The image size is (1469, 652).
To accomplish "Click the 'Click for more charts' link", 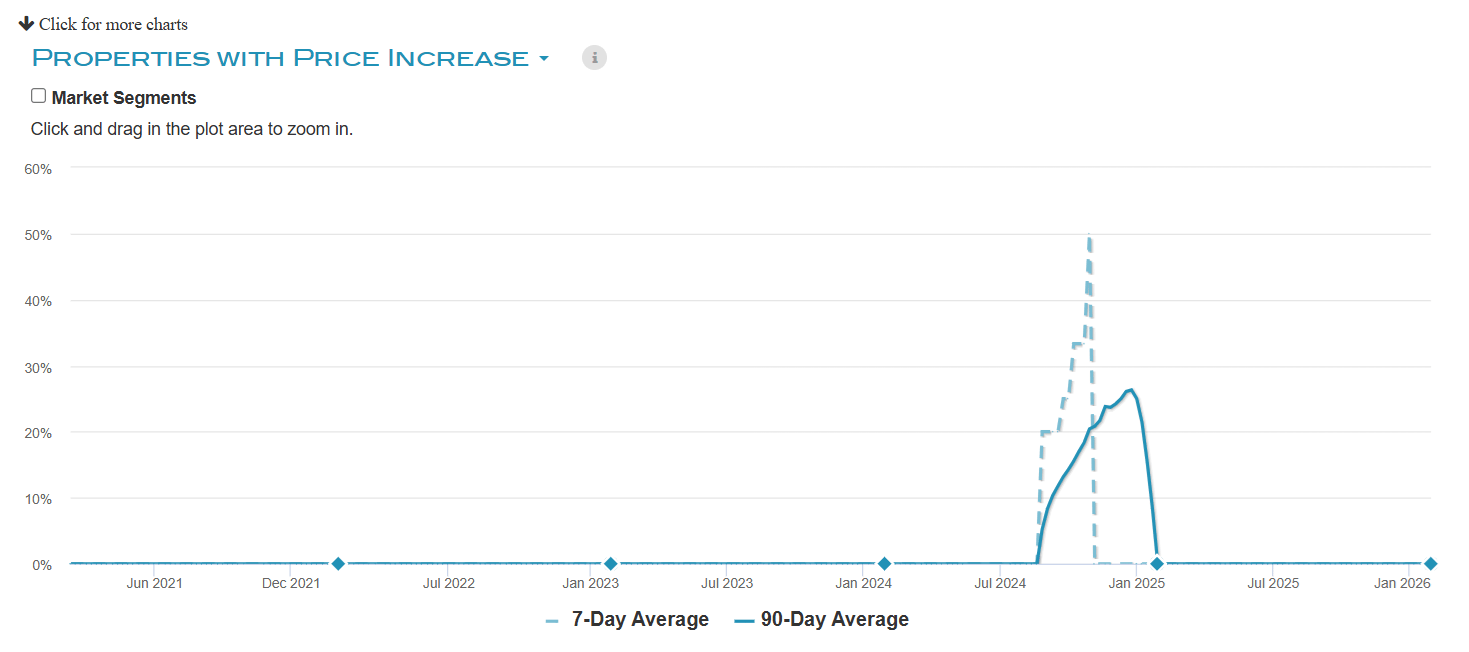I will click(x=113, y=24).
